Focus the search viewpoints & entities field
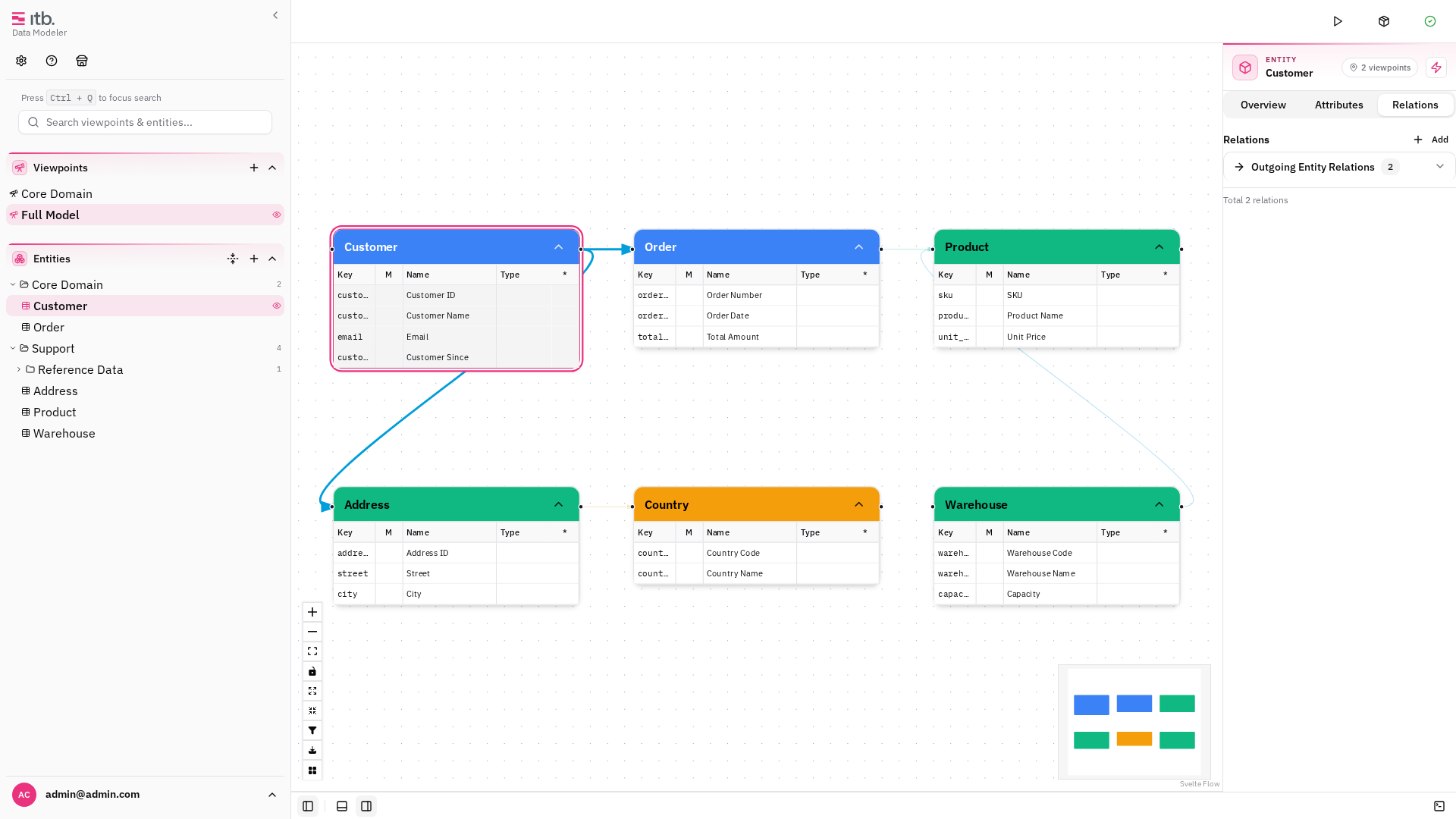 coord(145,122)
